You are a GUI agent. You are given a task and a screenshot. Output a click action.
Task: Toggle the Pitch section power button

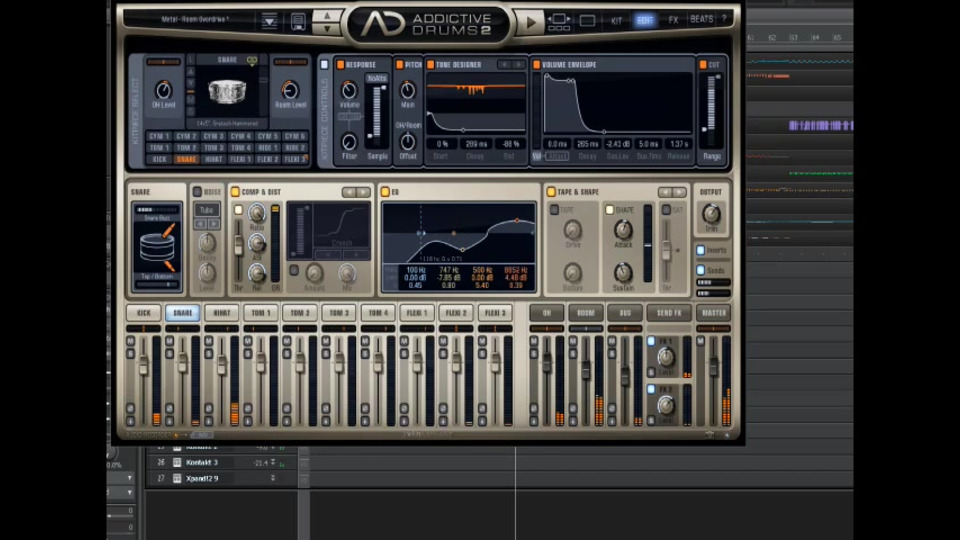(399, 64)
